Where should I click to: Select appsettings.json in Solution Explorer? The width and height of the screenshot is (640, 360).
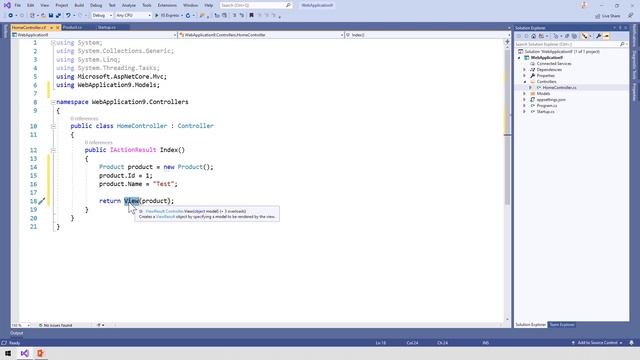click(551, 100)
